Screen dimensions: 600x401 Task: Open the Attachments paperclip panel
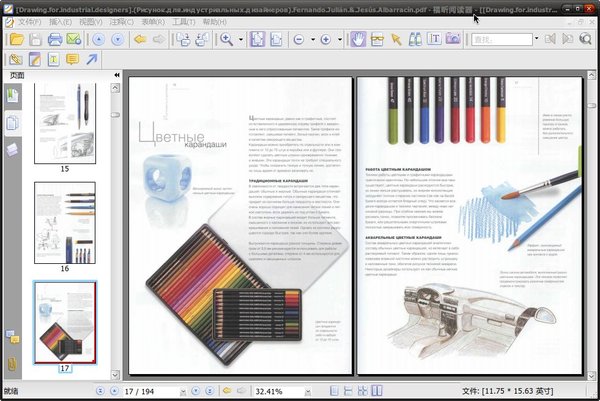[12, 363]
